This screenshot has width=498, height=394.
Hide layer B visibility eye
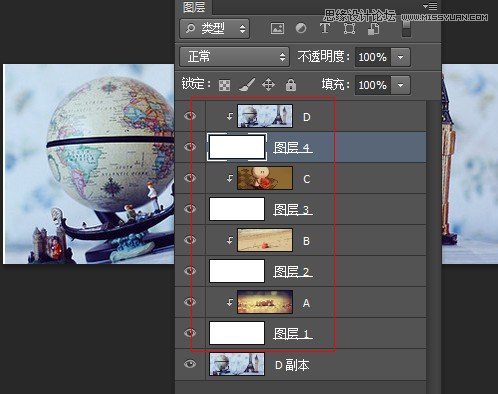pyautogui.click(x=190, y=240)
